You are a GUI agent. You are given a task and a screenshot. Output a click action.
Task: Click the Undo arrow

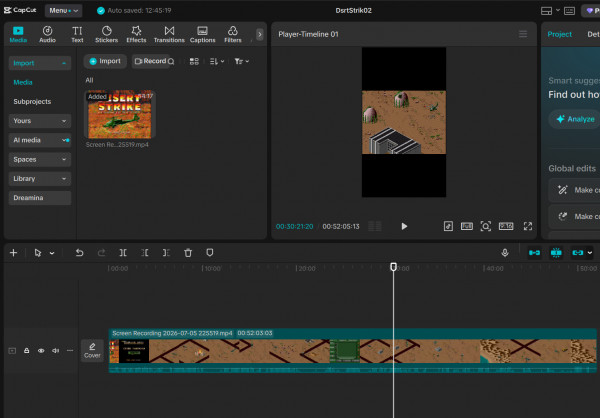click(79, 253)
